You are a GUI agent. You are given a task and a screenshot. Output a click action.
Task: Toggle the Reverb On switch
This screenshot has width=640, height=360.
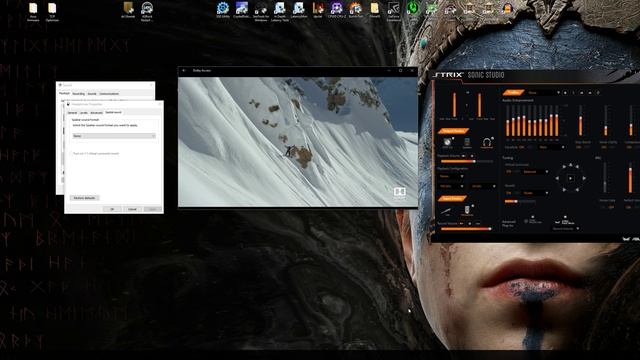tap(509, 193)
